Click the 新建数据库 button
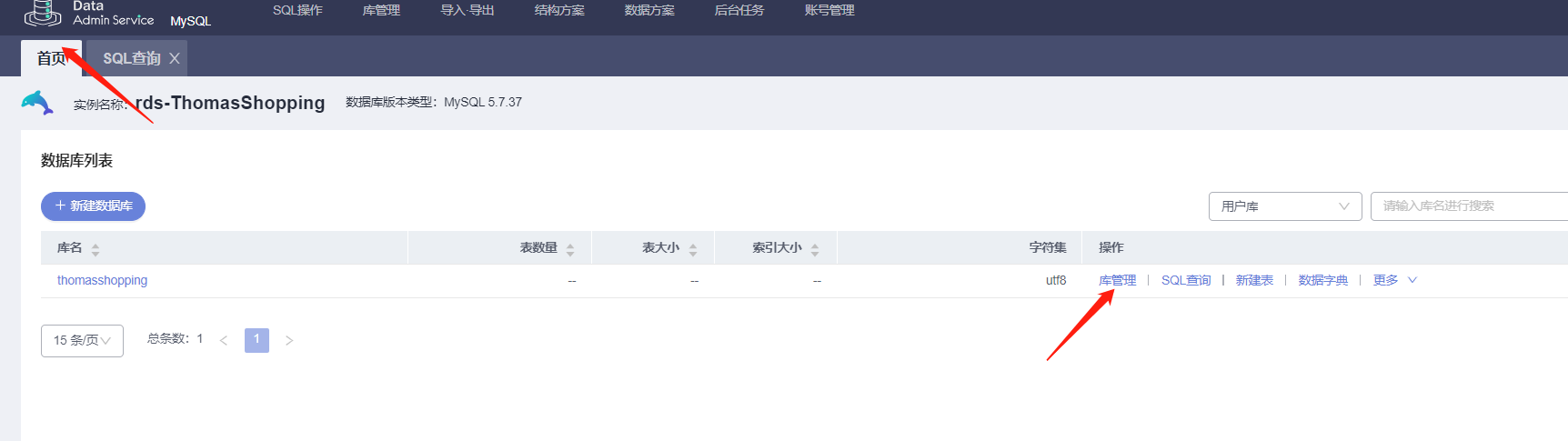1568x441 pixels. pos(93,206)
